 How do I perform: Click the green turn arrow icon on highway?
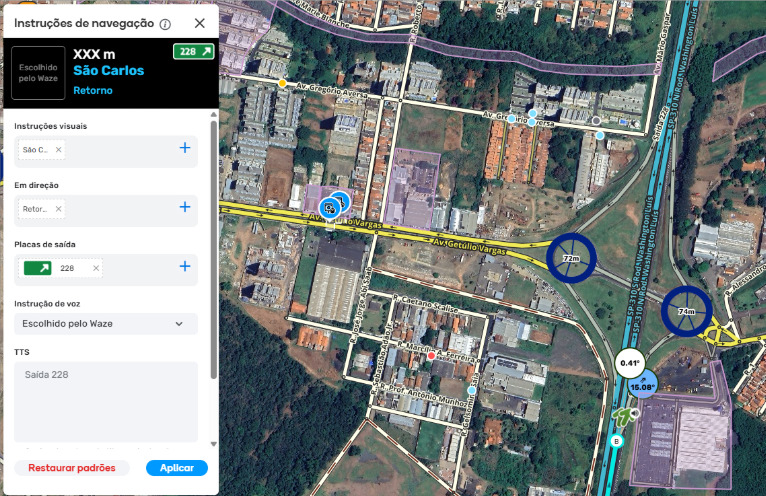point(624,417)
